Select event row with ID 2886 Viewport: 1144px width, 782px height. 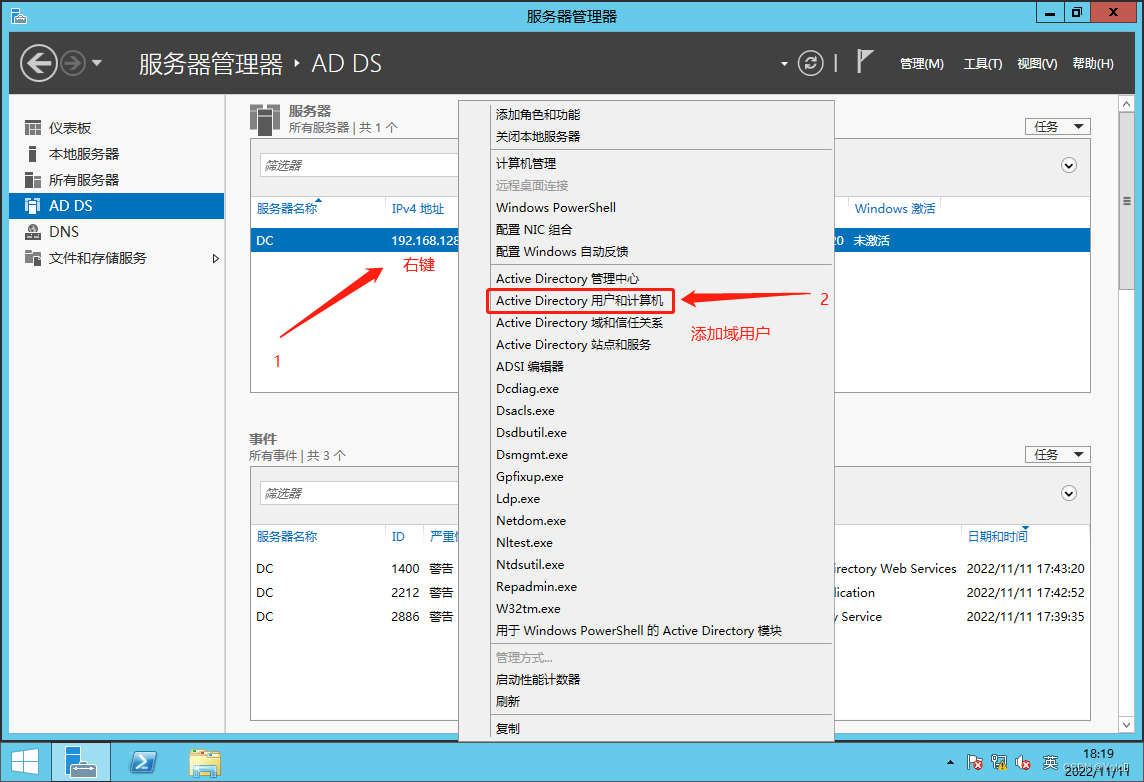(x=355, y=616)
